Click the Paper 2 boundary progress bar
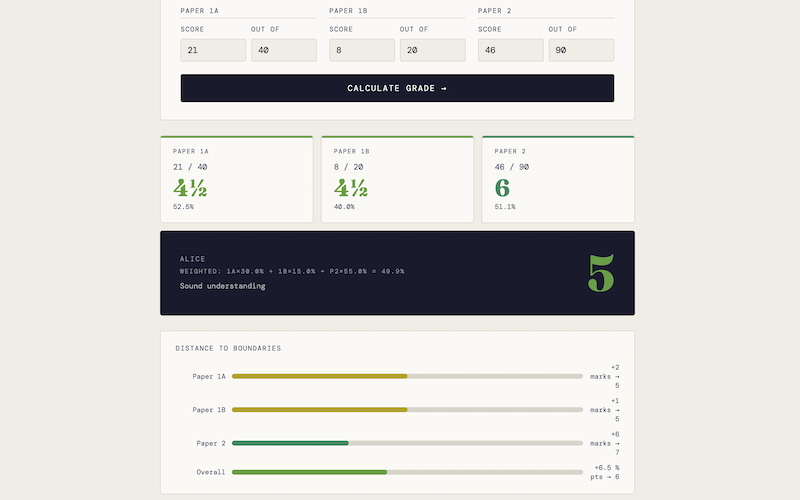 [407, 443]
